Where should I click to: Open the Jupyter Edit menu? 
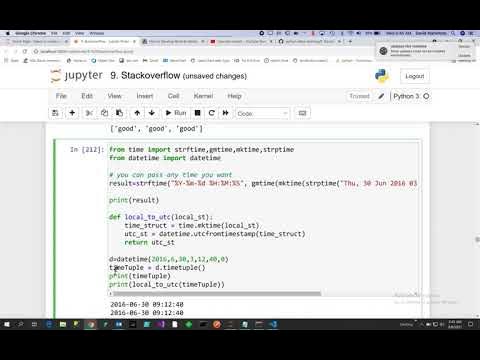(87, 96)
